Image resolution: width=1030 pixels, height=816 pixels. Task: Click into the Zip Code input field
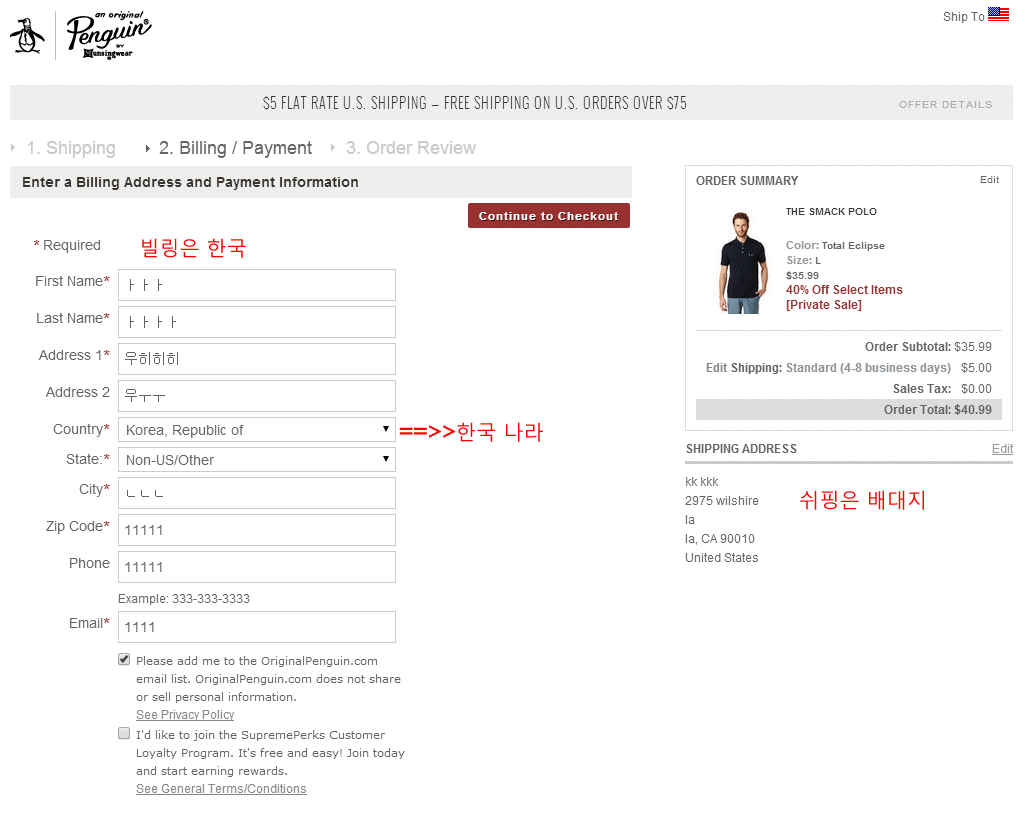[257, 530]
